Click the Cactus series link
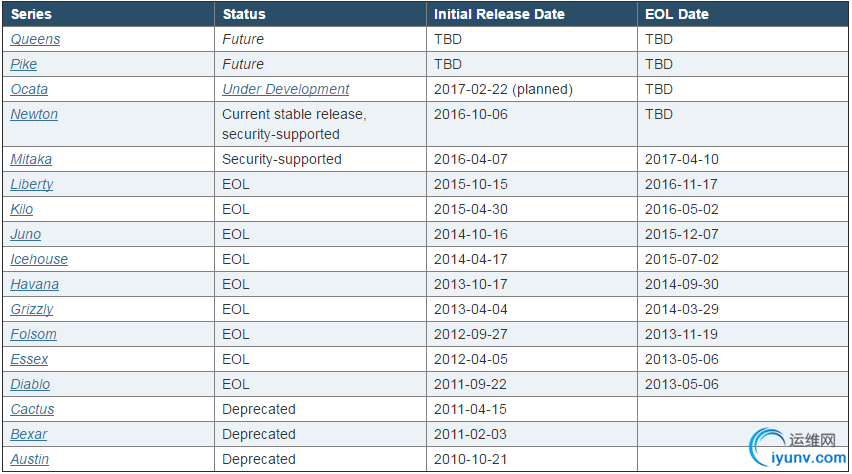The width and height of the screenshot is (852, 474). point(32,409)
